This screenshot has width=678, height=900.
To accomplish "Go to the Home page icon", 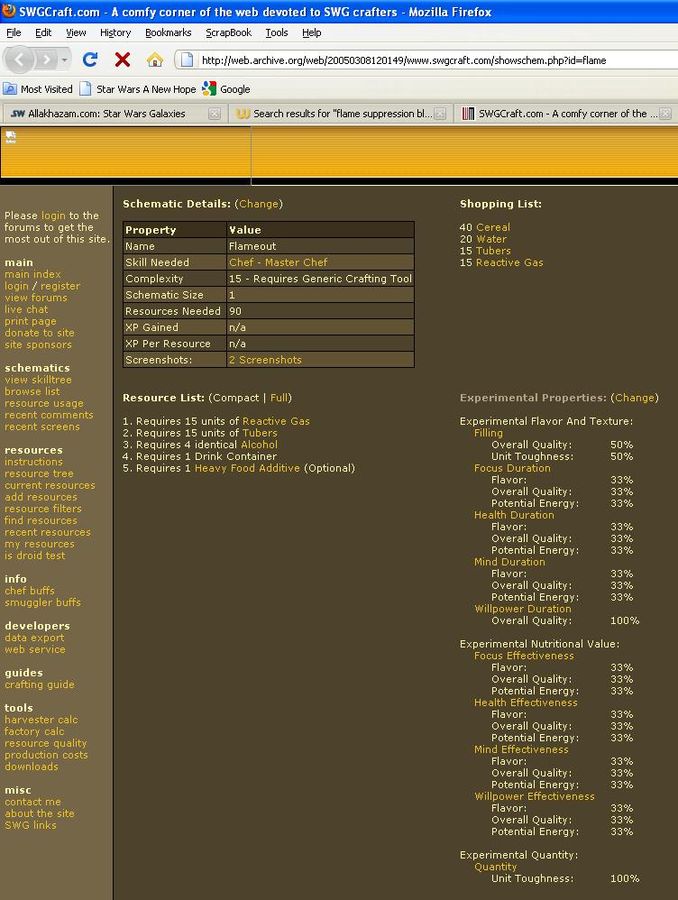I will 155,60.
